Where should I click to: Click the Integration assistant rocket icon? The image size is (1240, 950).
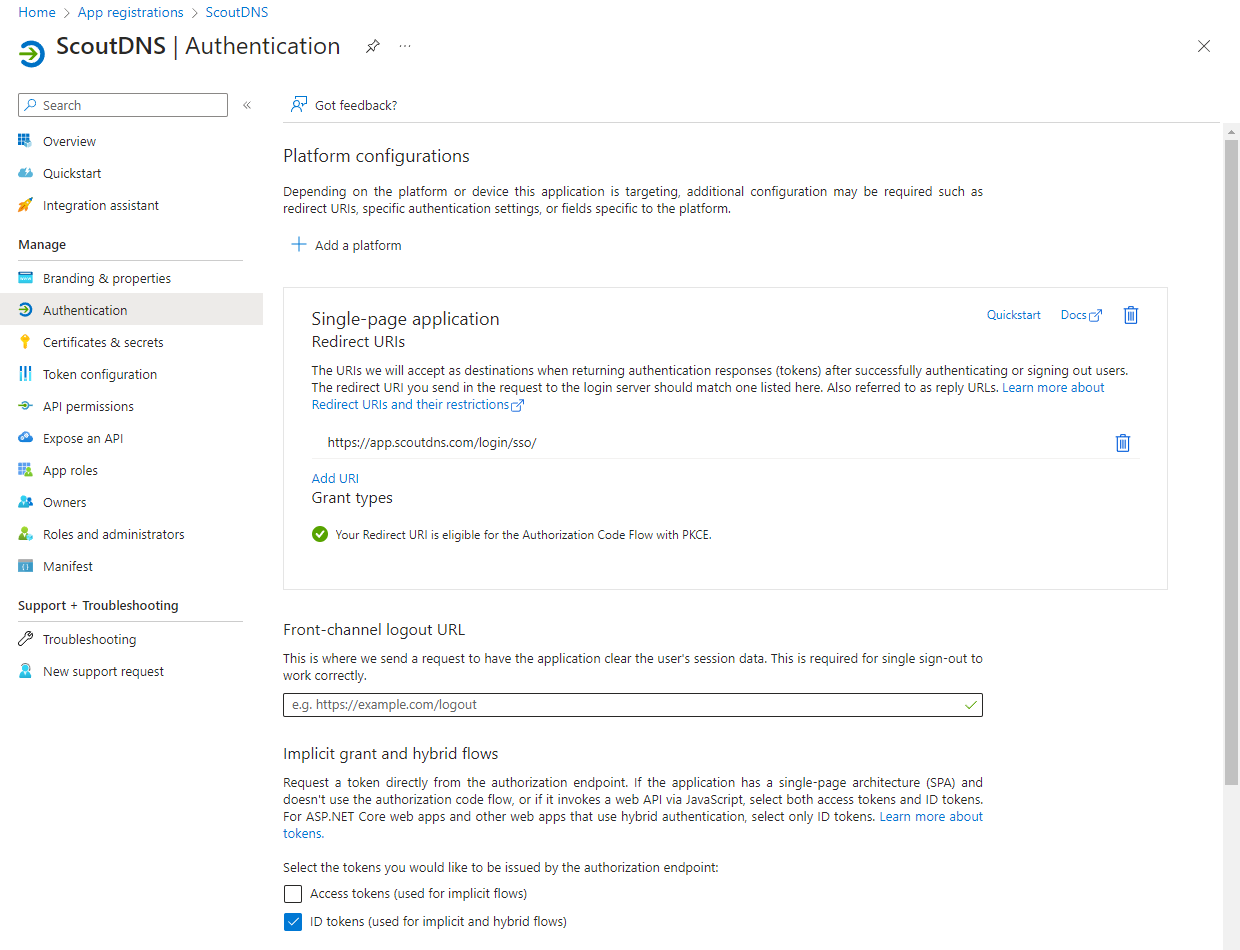click(x=25, y=205)
